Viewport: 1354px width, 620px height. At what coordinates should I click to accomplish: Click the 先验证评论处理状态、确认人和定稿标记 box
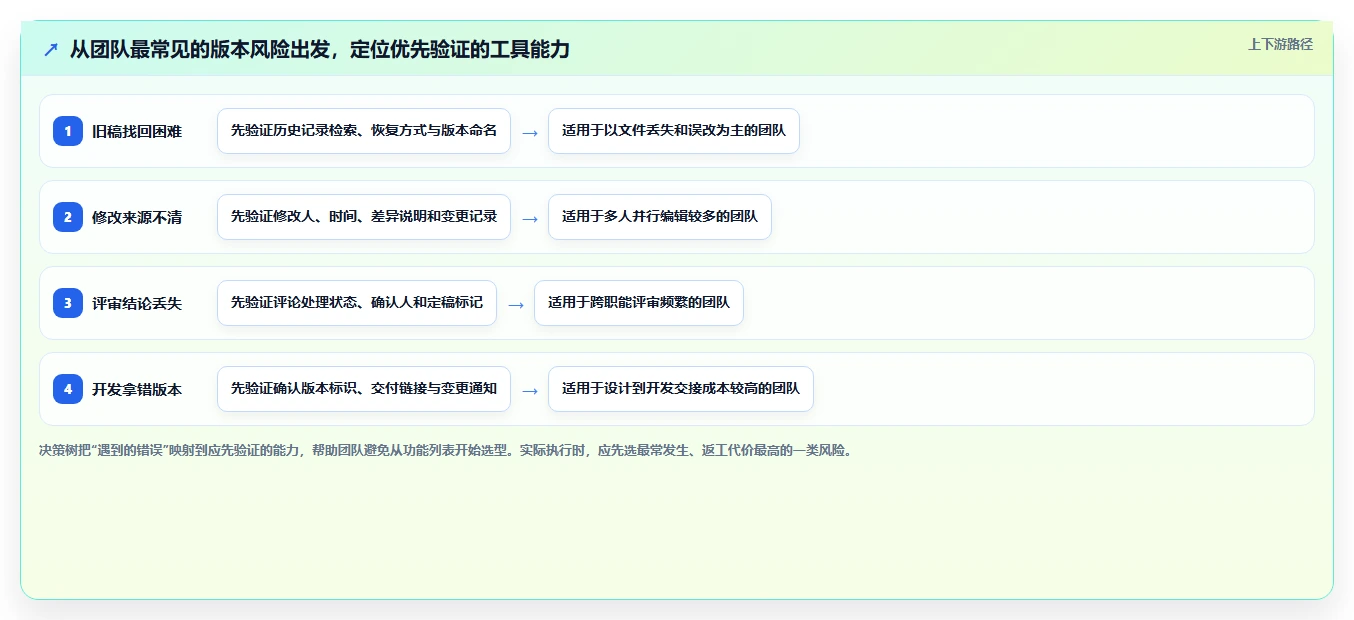pyautogui.click(x=357, y=303)
